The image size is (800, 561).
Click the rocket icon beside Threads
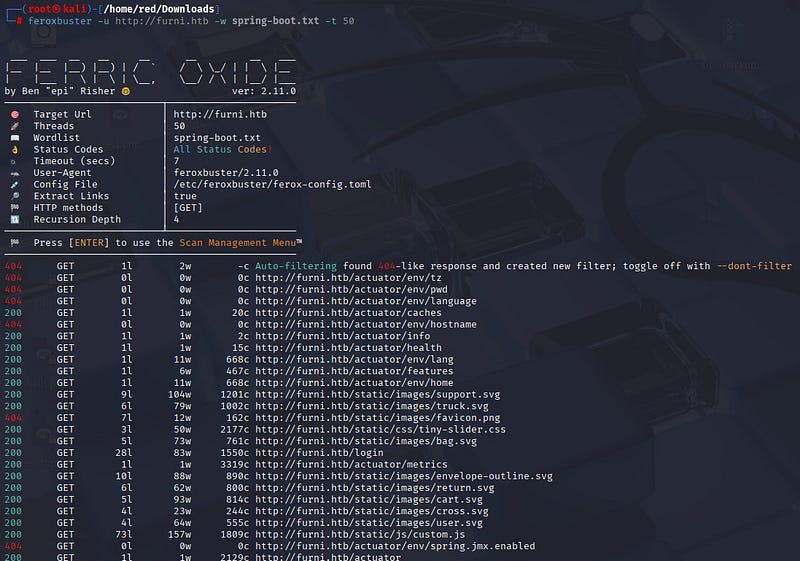14,127
